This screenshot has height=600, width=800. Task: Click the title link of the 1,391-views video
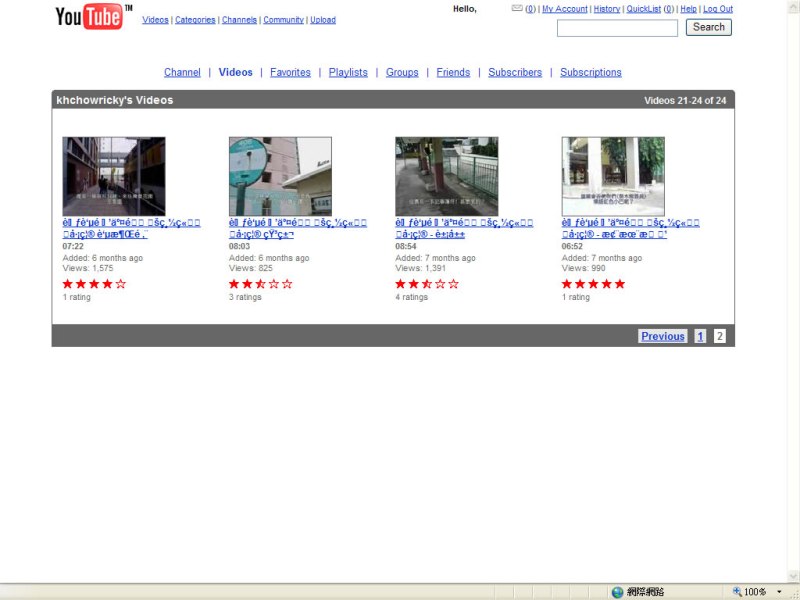tap(464, 229)
